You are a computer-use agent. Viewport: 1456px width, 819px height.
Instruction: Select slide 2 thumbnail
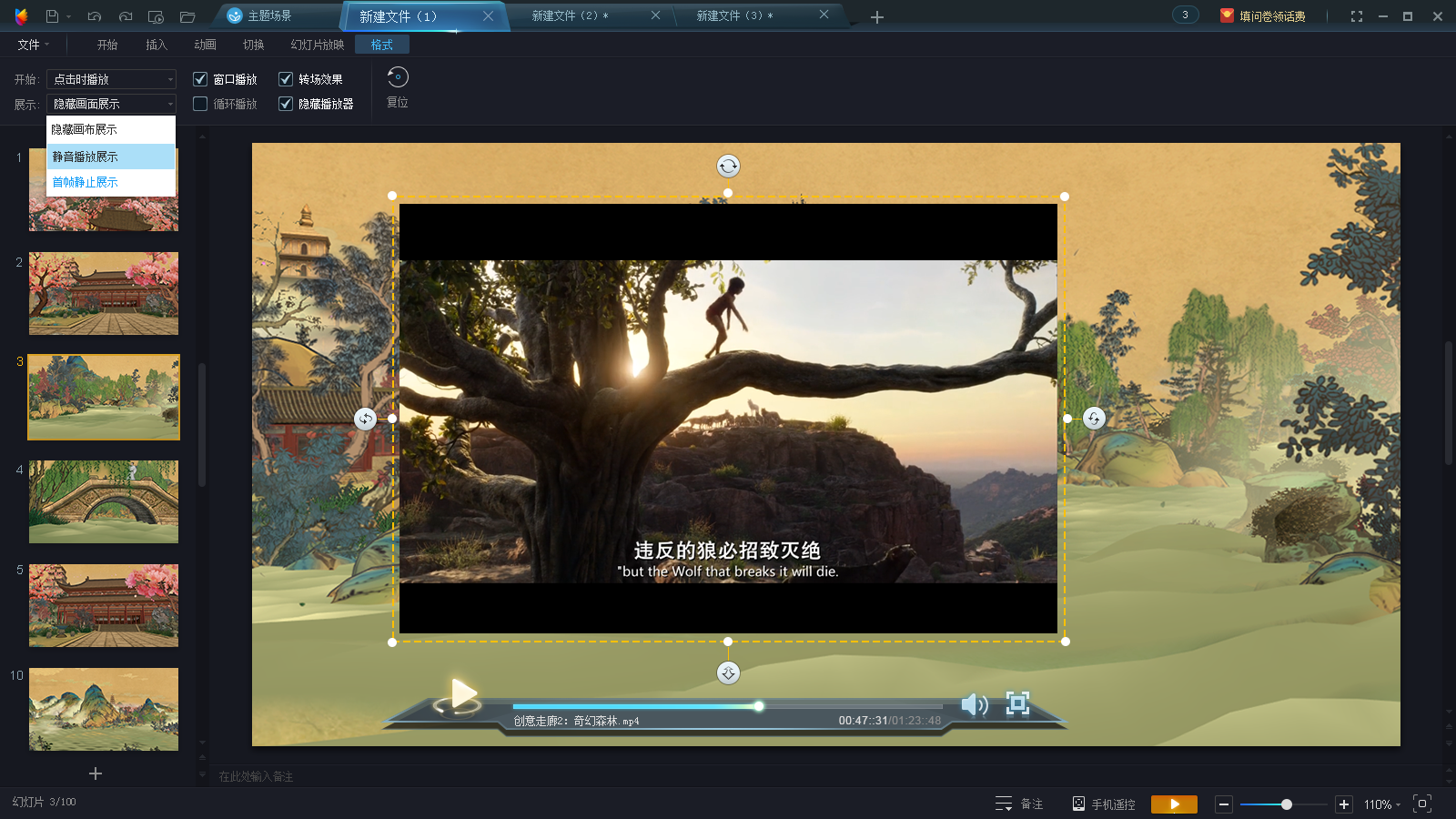click(x=104, y=294)
